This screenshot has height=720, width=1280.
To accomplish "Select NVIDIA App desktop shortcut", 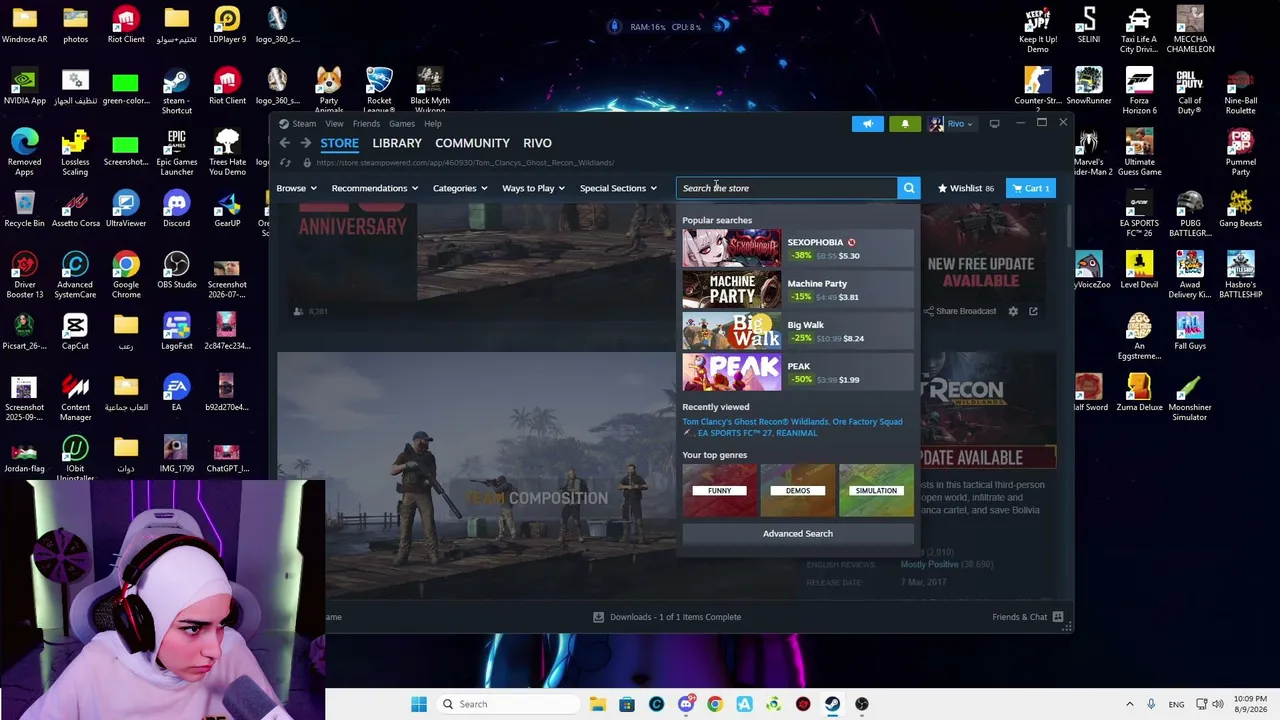I will (x=24, y=87).
